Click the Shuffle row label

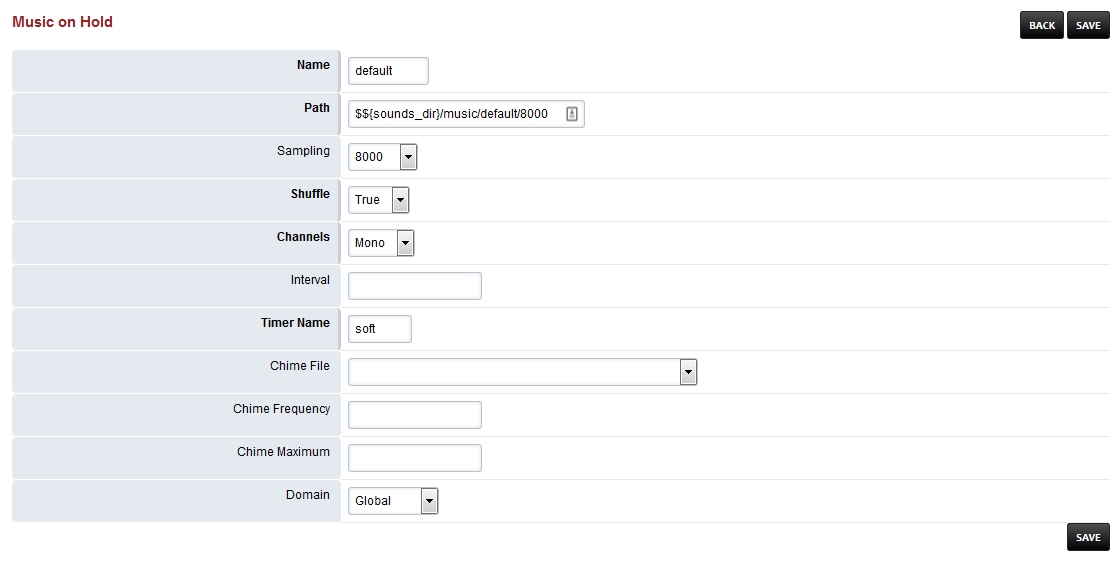(x=310, y=194)
